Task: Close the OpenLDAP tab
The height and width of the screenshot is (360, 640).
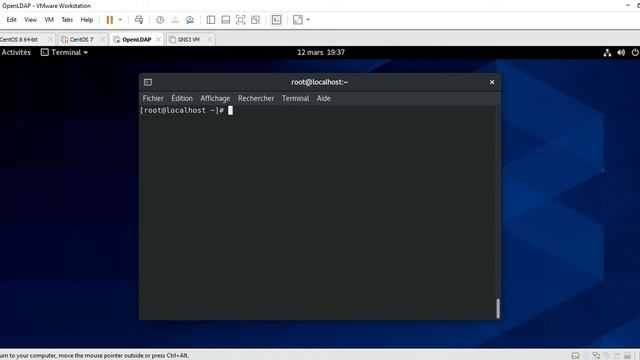Action: 158,39
